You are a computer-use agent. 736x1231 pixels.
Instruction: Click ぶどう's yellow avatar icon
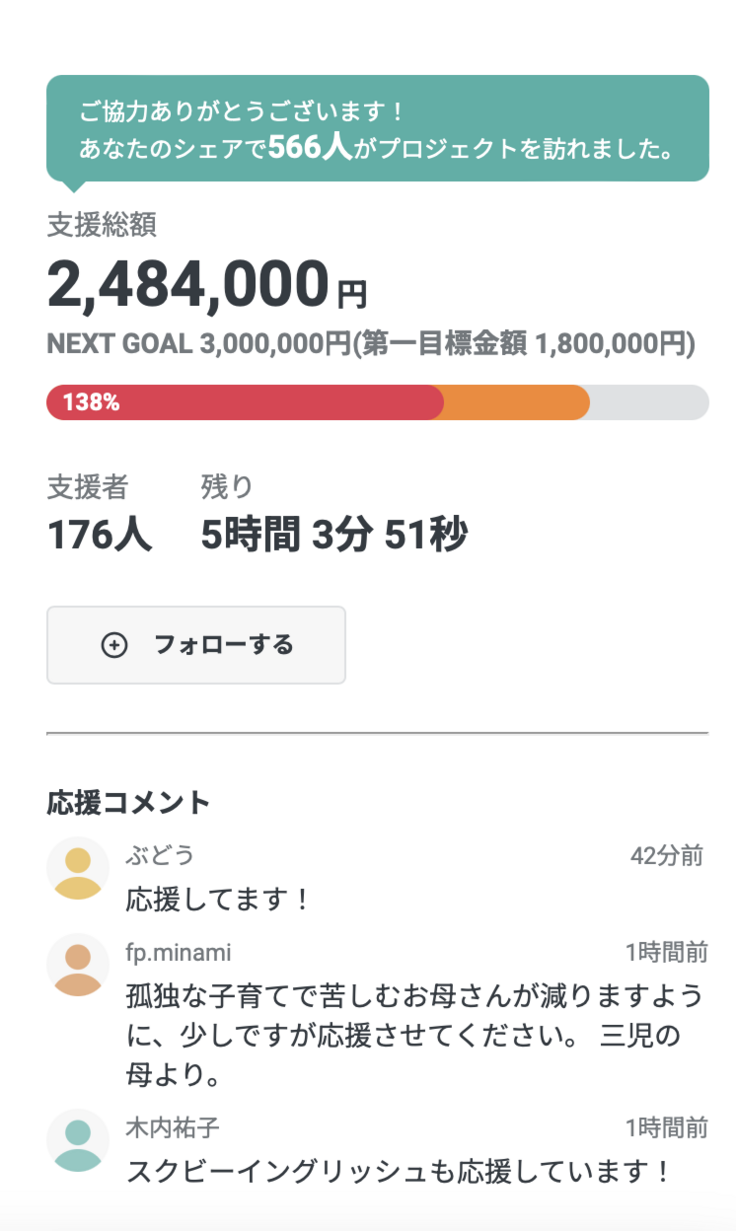coord(77,869)
